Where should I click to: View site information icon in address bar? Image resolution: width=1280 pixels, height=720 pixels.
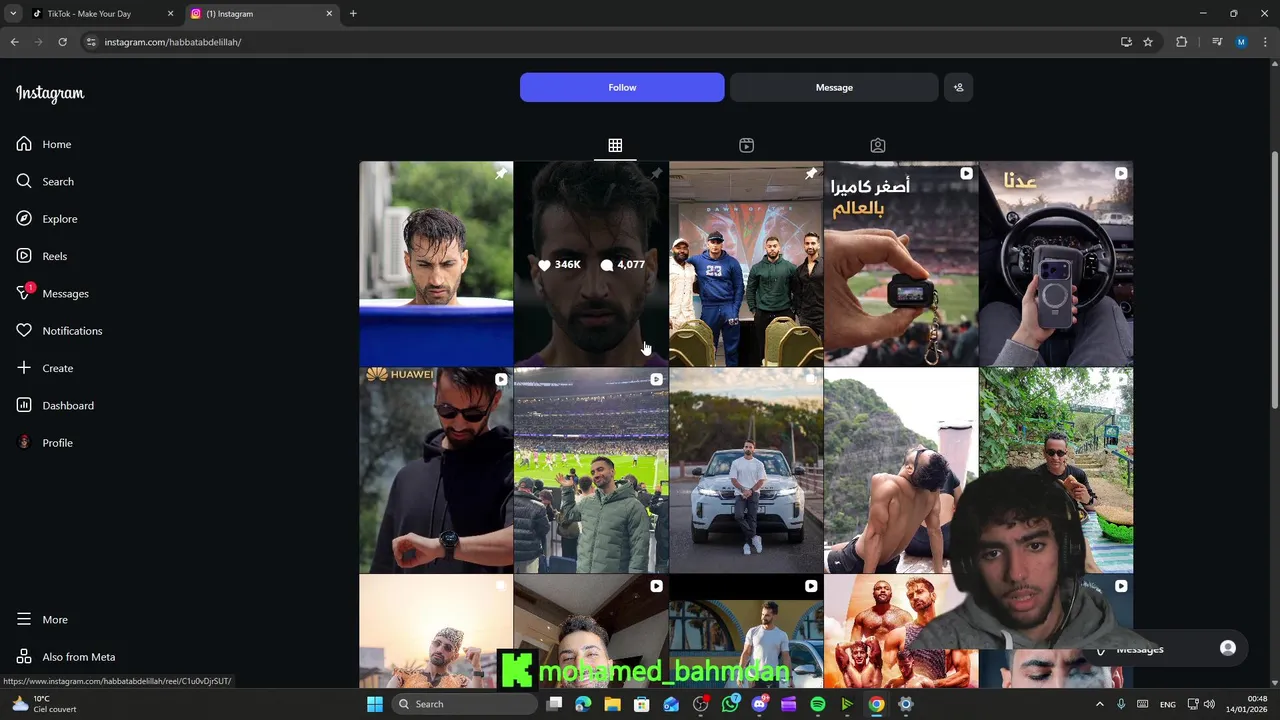pyautogui.click(x=91, y=42)
